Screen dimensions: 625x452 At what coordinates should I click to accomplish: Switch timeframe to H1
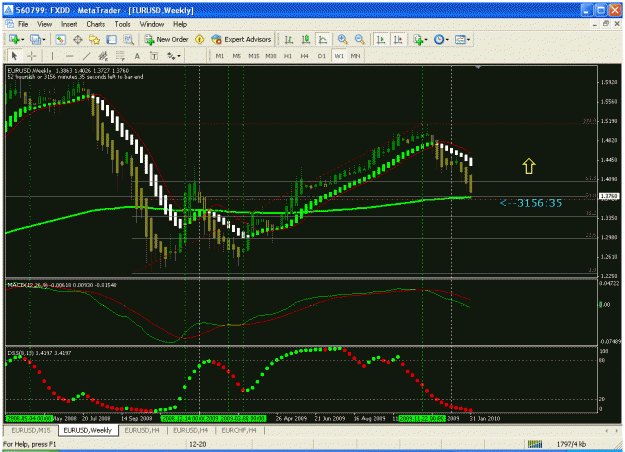(288, 56)
